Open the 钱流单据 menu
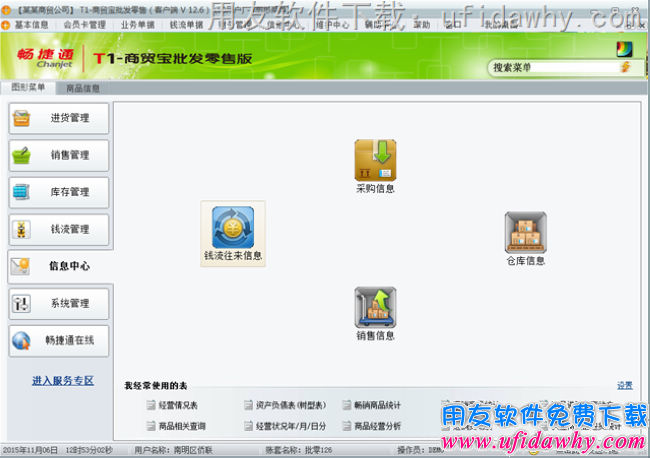This screenshot has height=458, width=650. pyautogui.click(x=187, y=25)
